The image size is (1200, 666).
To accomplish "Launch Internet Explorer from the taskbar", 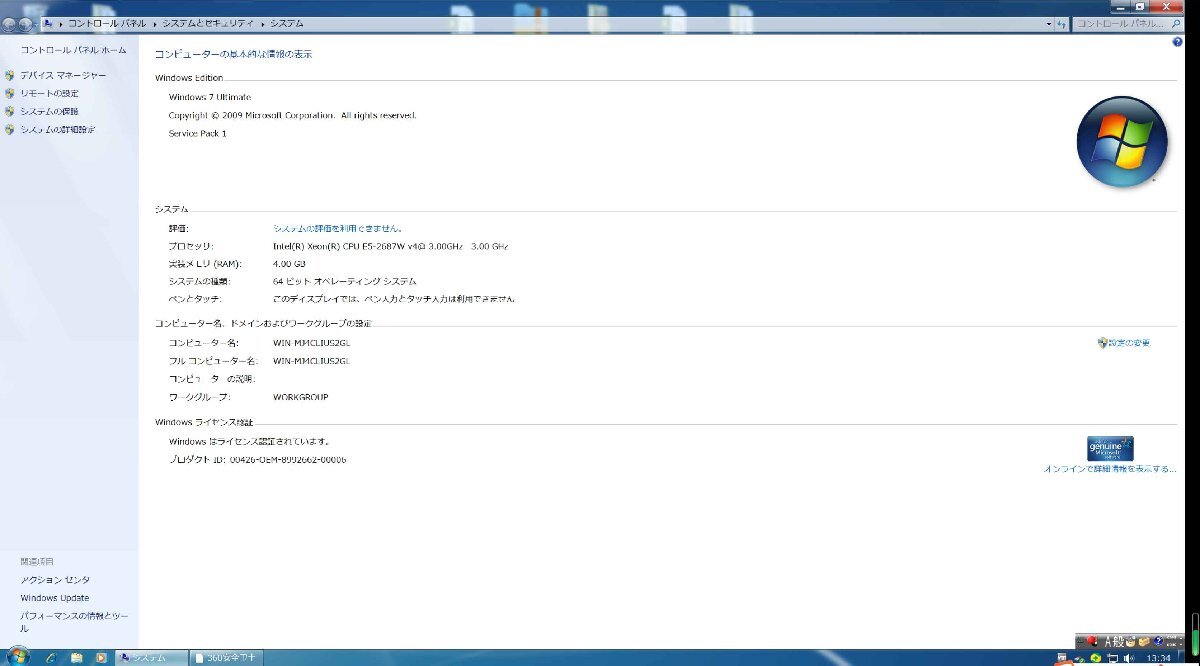I will pyautogui.click(x=51, y=657).
